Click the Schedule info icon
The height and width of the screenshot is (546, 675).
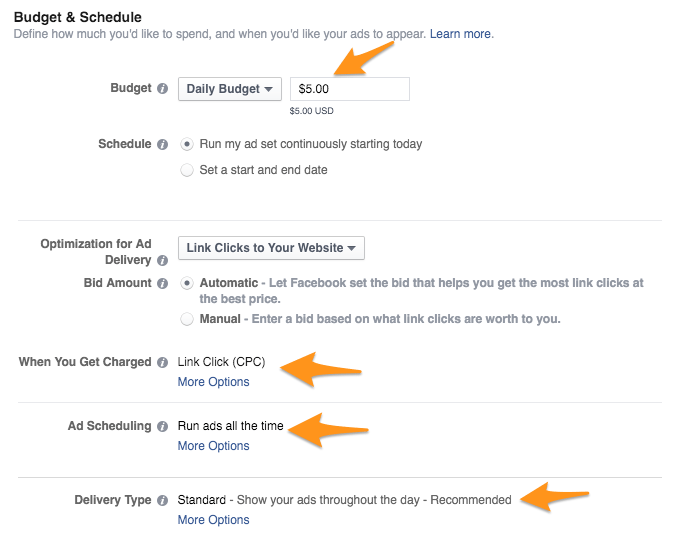pyautogui.click(x=162, y=144)
